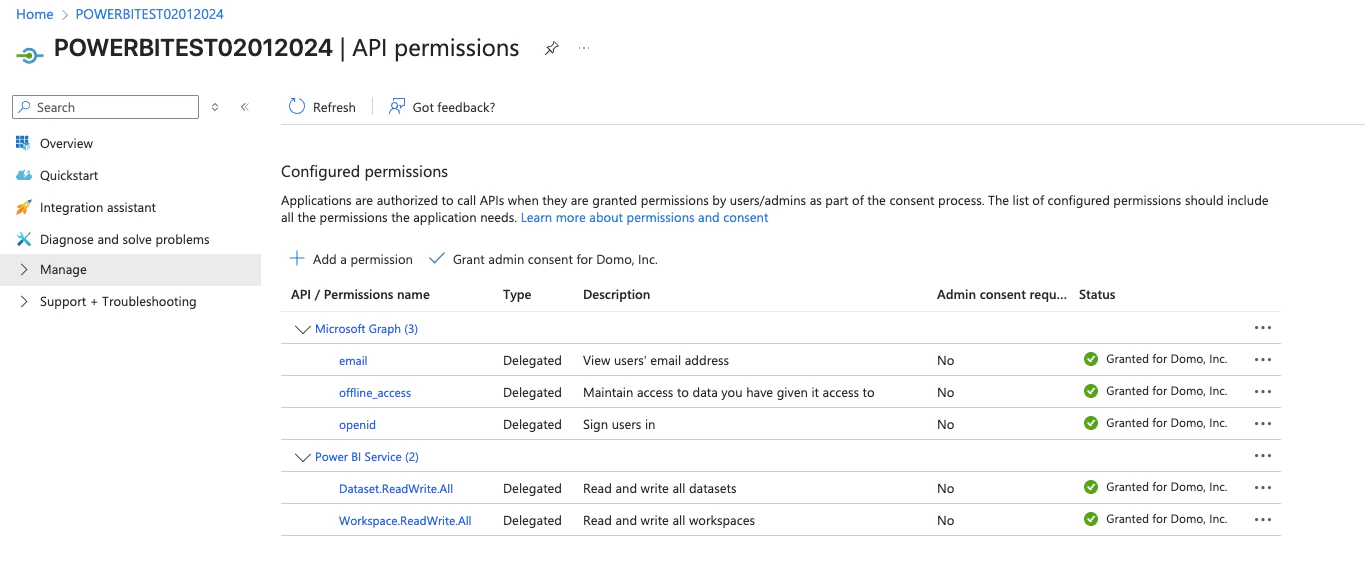Screen dimensions: 1365x566
Task: Collapse the Microsoft Graph (3) group chevron
Action: point(302,329)
